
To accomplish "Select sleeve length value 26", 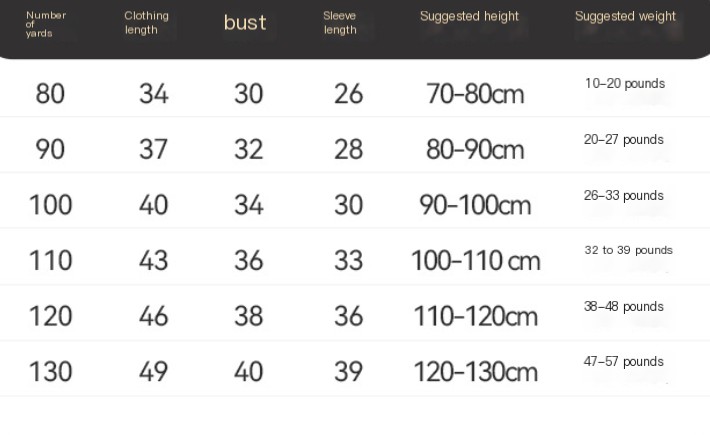I will [348, 94].
